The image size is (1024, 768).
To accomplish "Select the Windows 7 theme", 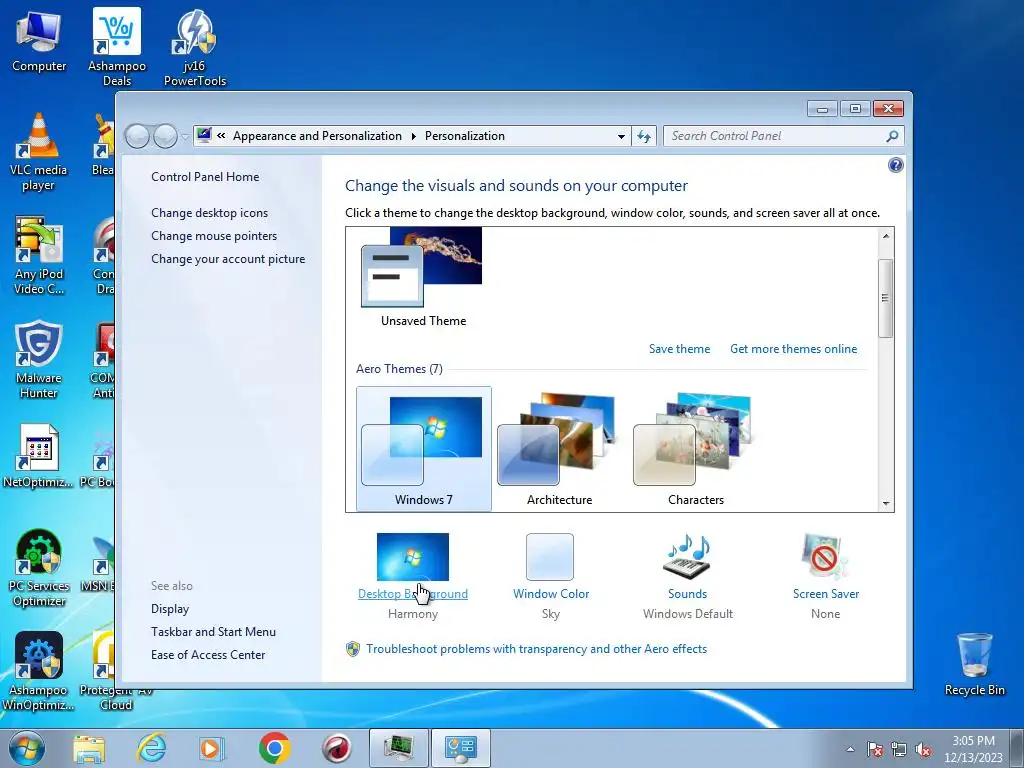I will [x=423, y=449].
